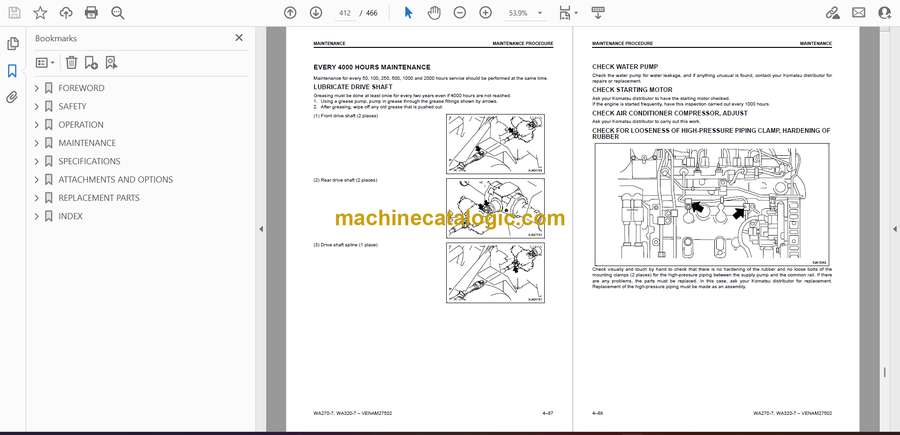Choose the selection arrow tool
Viewport: 900px width, 435px height.
(408, 13)
